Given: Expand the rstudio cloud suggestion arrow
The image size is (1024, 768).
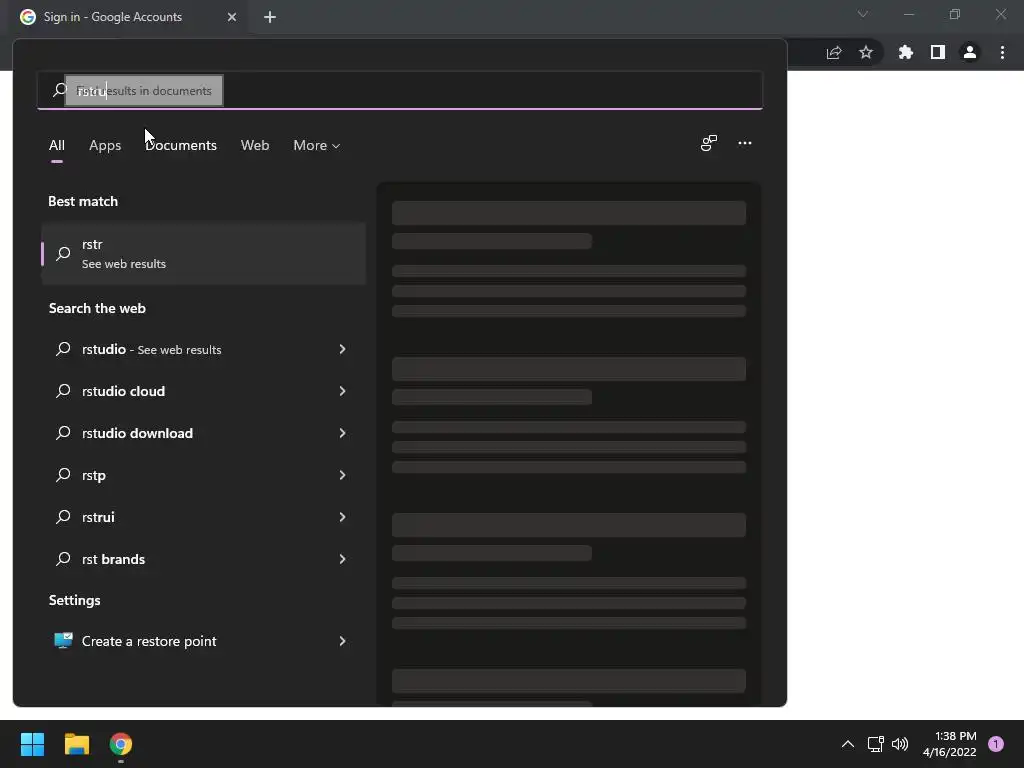Looking at the screenshot, I should 342,391.
